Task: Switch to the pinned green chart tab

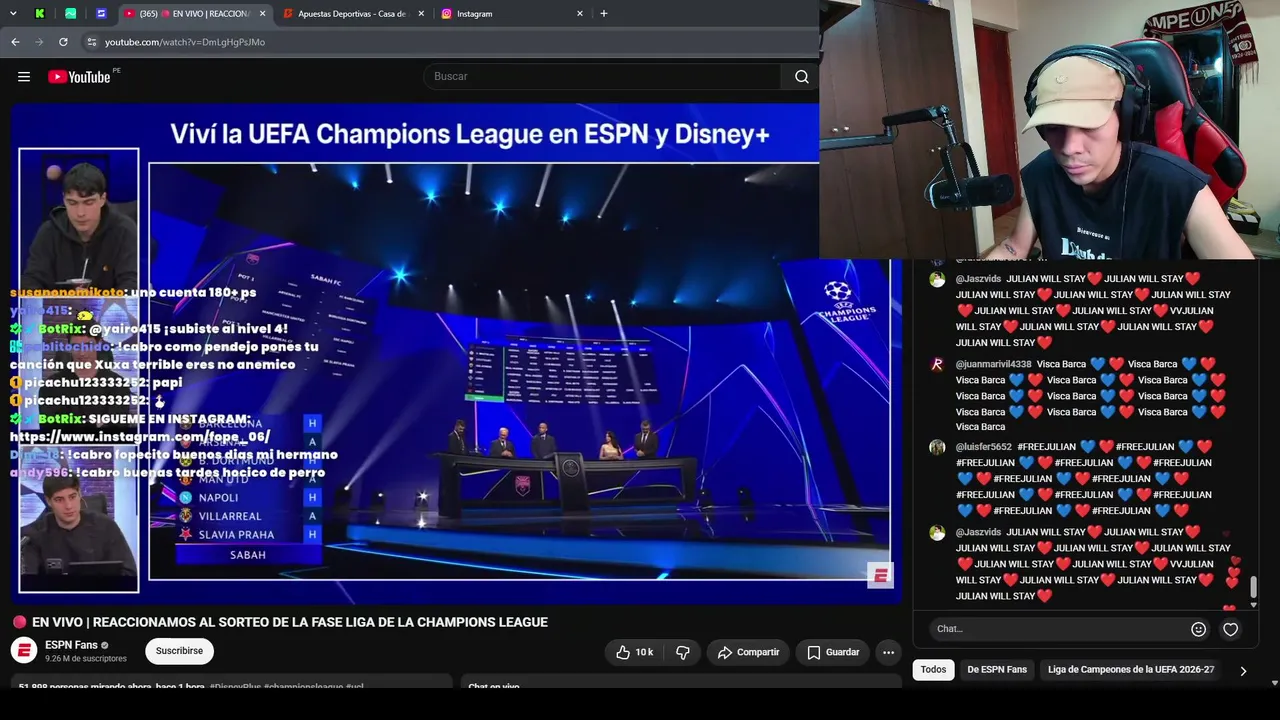Action: 70,14
